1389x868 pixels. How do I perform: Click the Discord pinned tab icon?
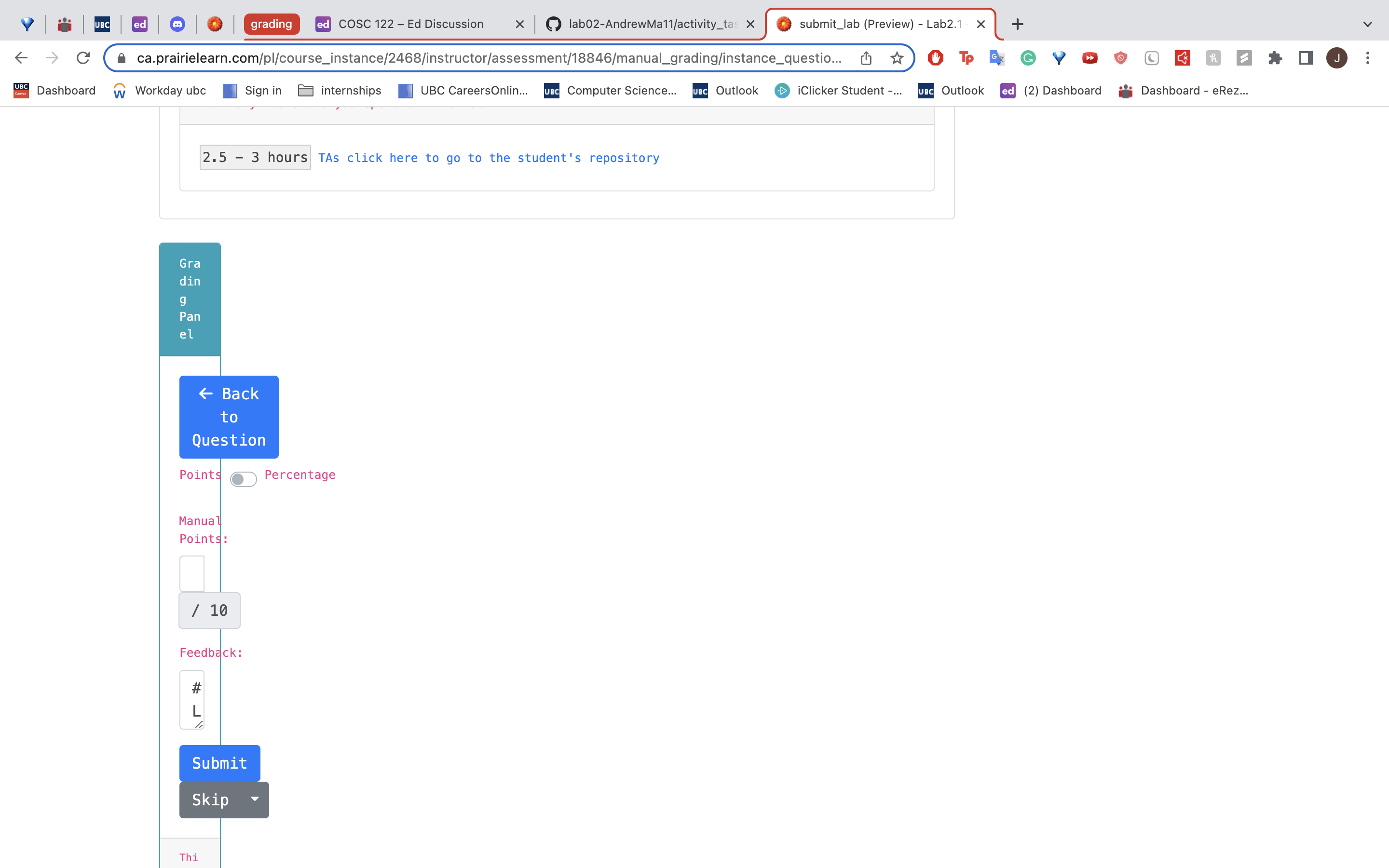[177, 24]
